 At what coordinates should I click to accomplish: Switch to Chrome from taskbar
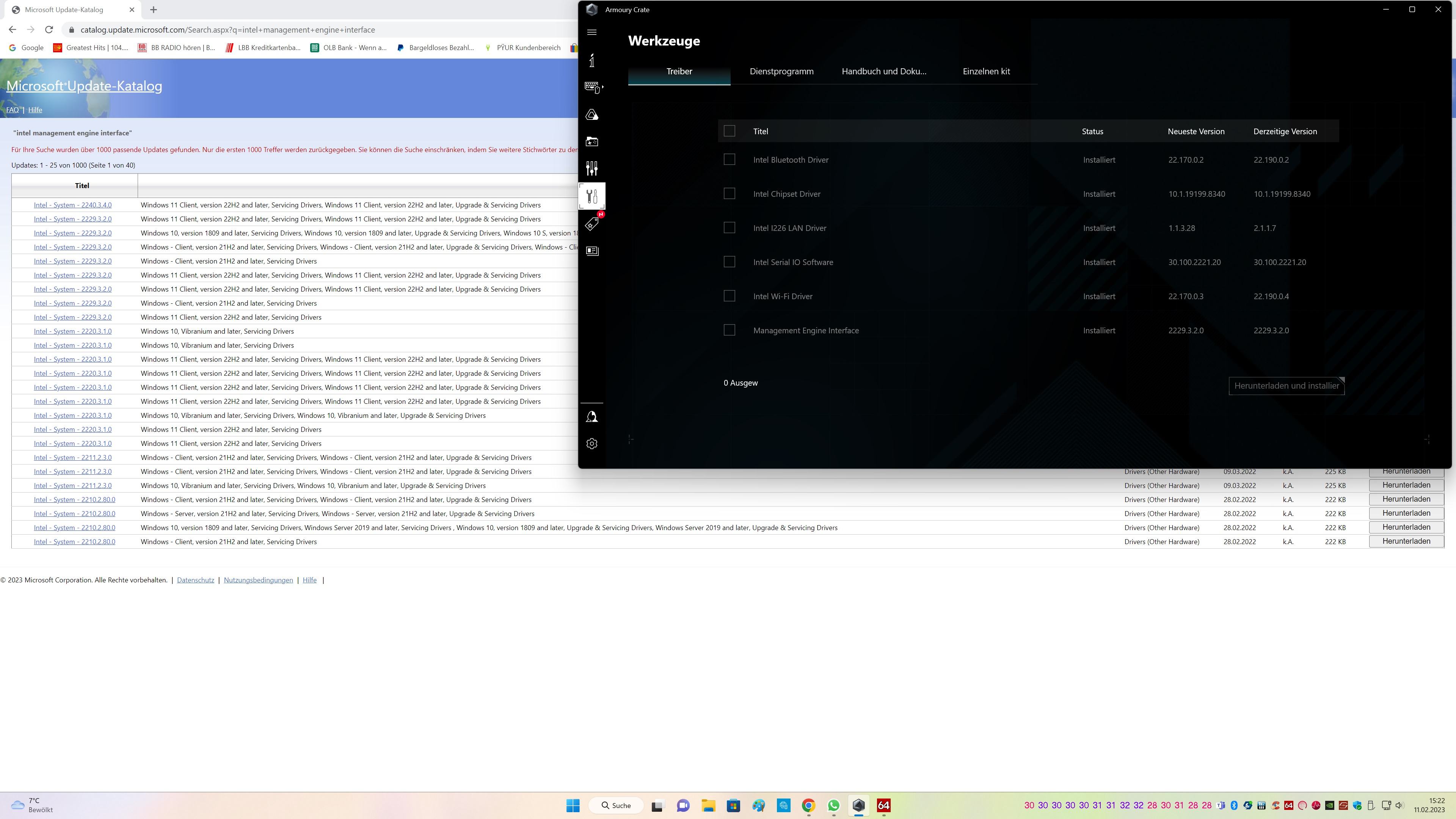click(809, 805)
